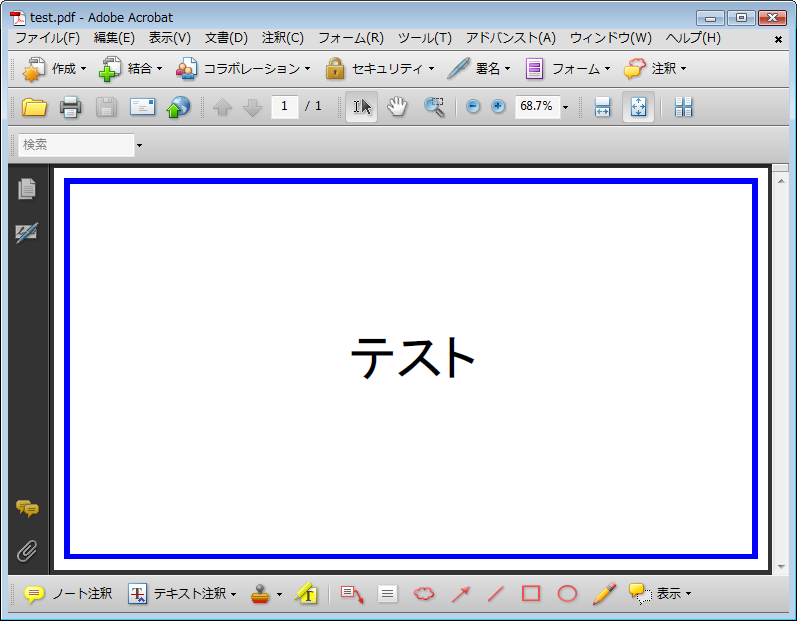Click the Save floppy disk icon
The width and height of the screenshot is (797, 621).
pyautogui.click(x=106, y=107)
